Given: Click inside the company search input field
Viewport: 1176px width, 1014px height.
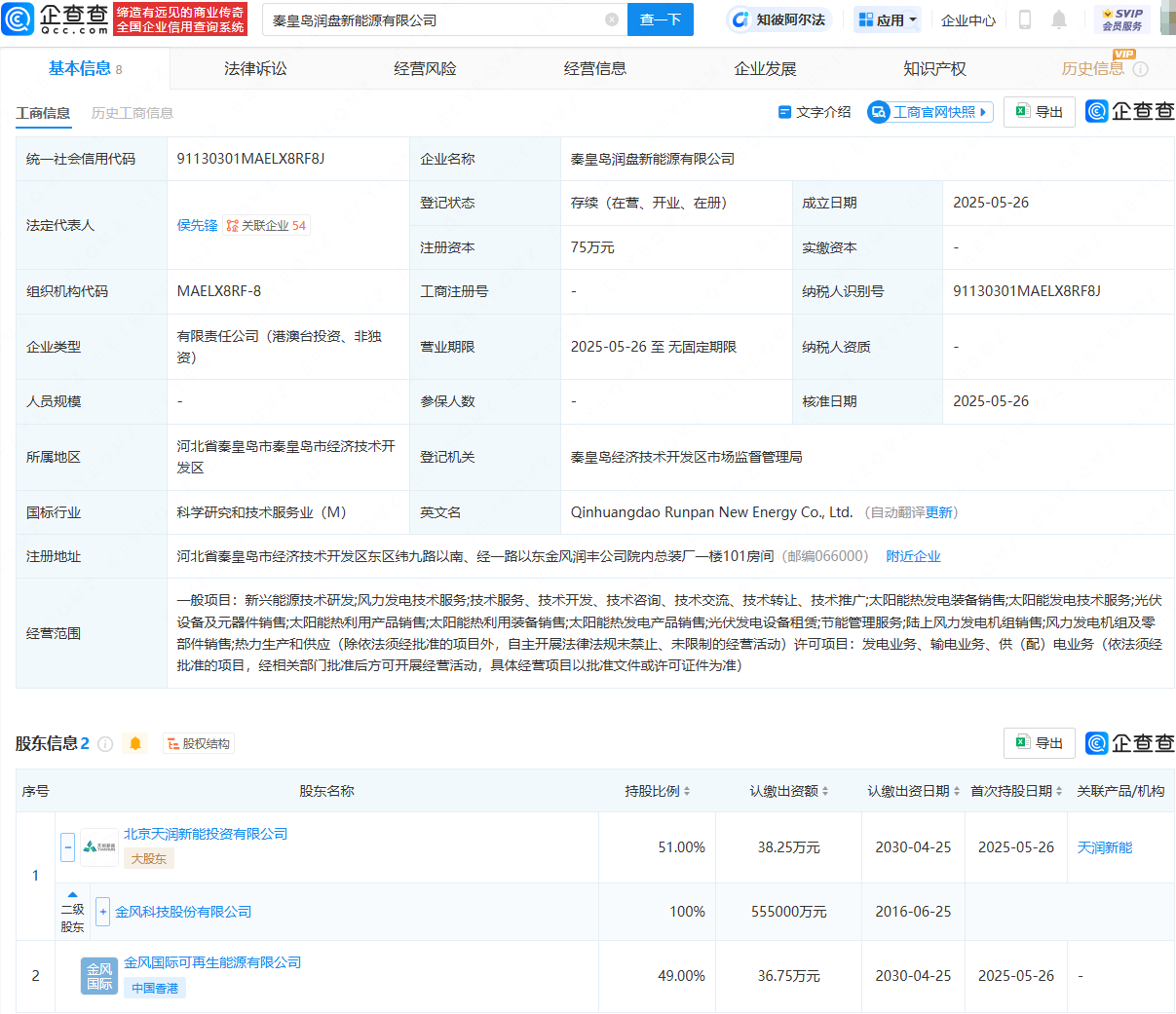Looking at the screenshot, I should click(x=438, y=19).
